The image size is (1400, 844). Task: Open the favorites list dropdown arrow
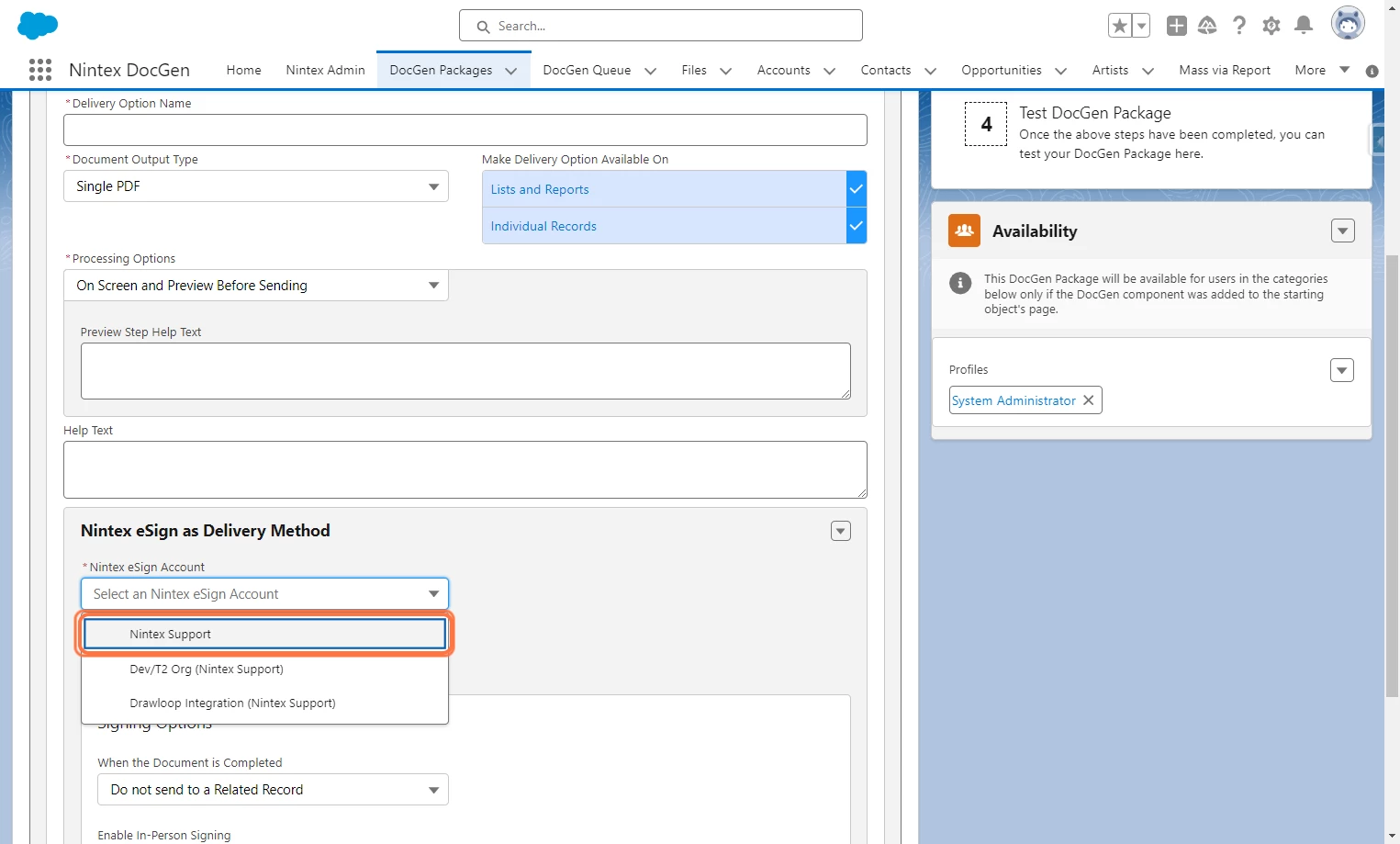1141,26
